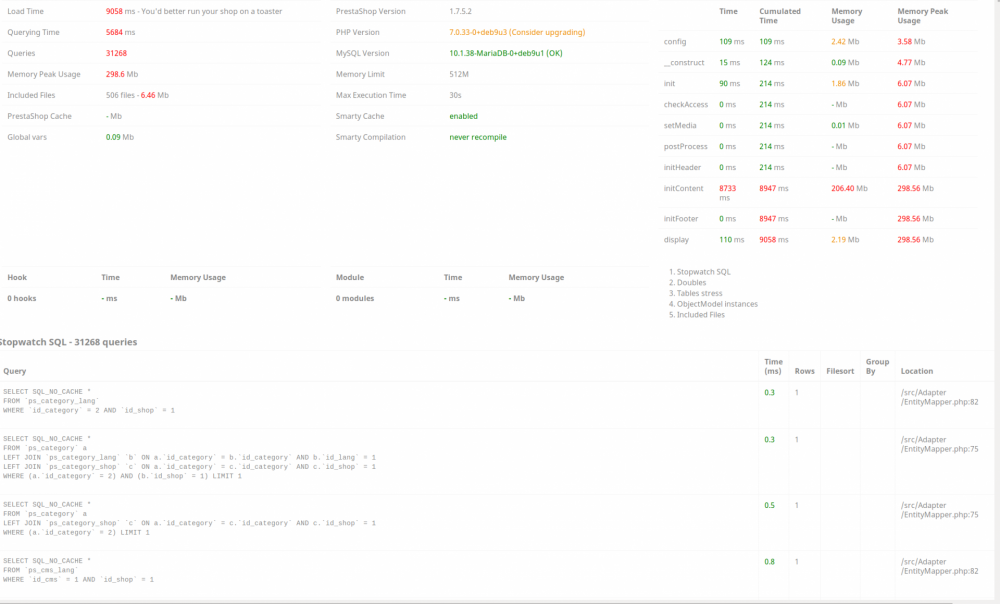This screenshot has width=1000, height=604.
Task: Click the Filesort column header
Action: [x=840, y=371]
